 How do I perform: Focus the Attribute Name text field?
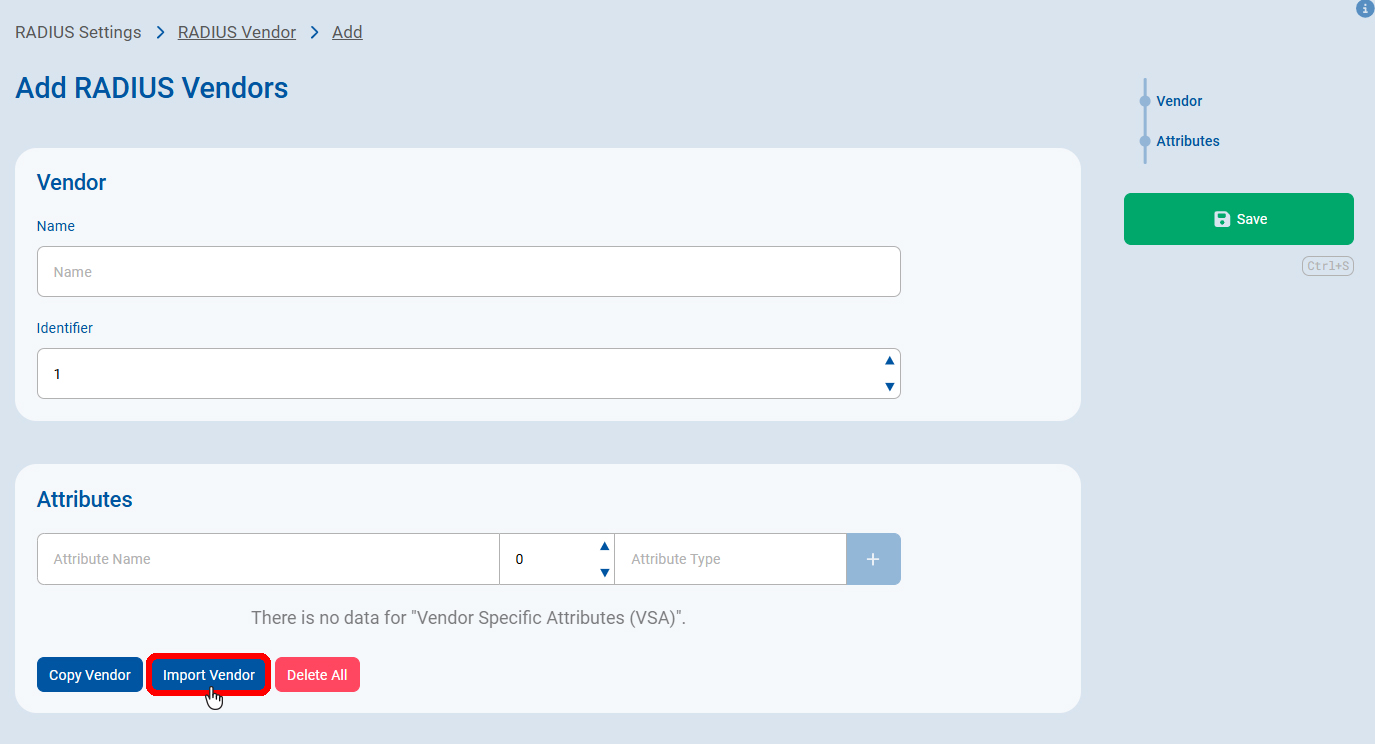pyautogui.click(x=268, y=559)
